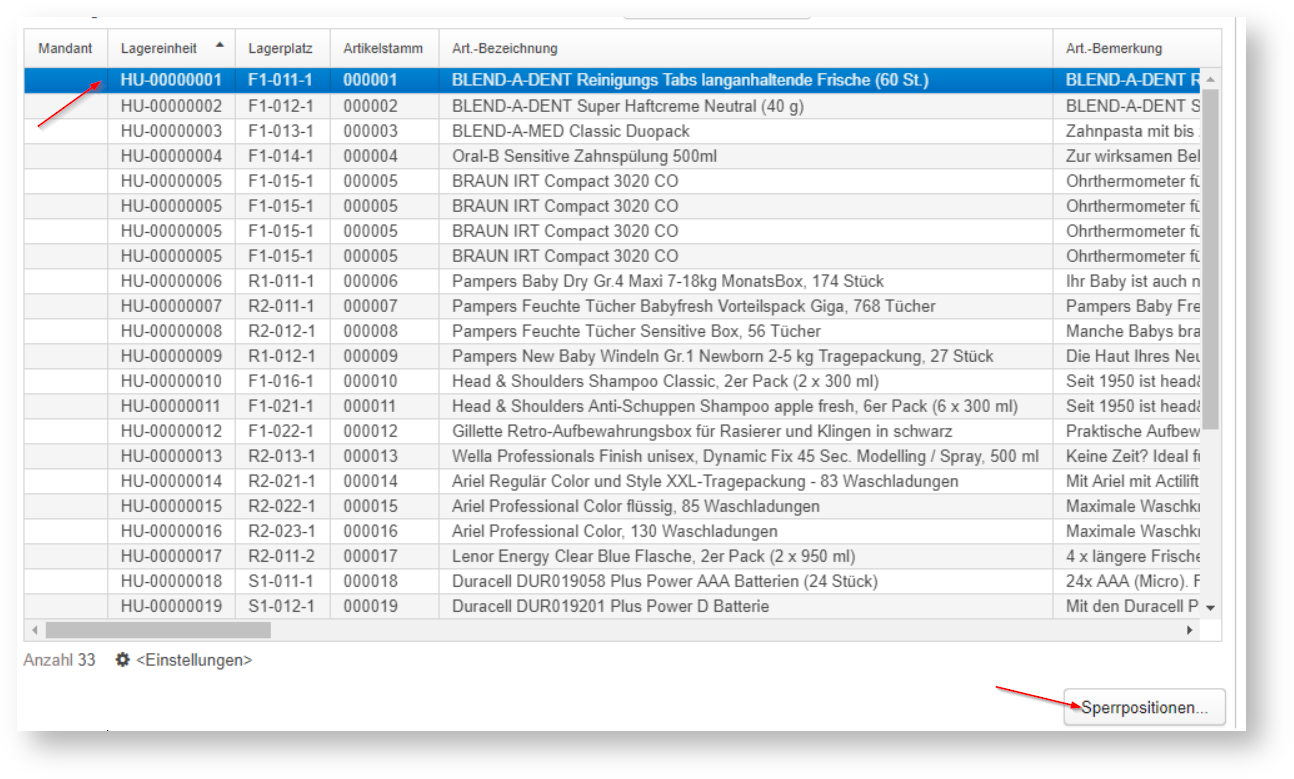Select row HU-00000003
The height and width of the screenshot is (779, 1294).
pyautogui.click(x=612, y=131)
